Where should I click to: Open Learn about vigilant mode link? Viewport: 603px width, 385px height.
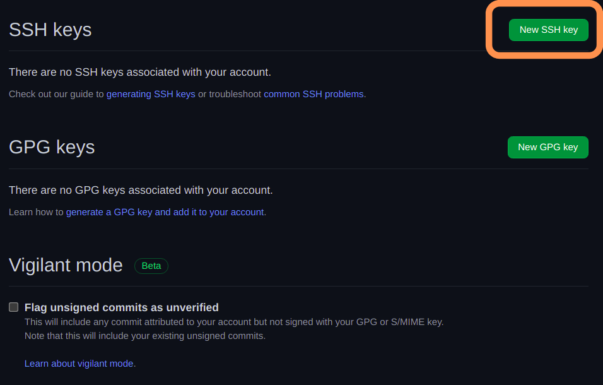pos(79,363)
